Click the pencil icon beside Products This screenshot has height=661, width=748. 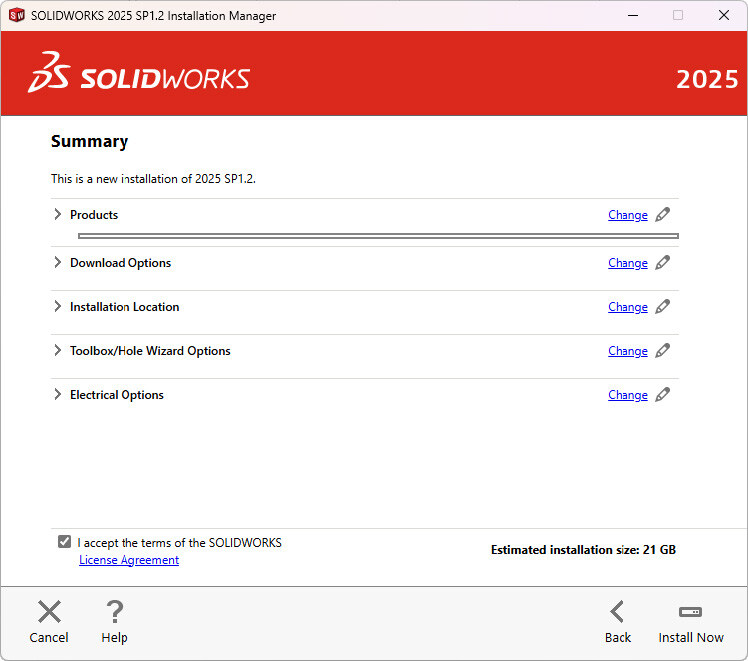[662, 215]
